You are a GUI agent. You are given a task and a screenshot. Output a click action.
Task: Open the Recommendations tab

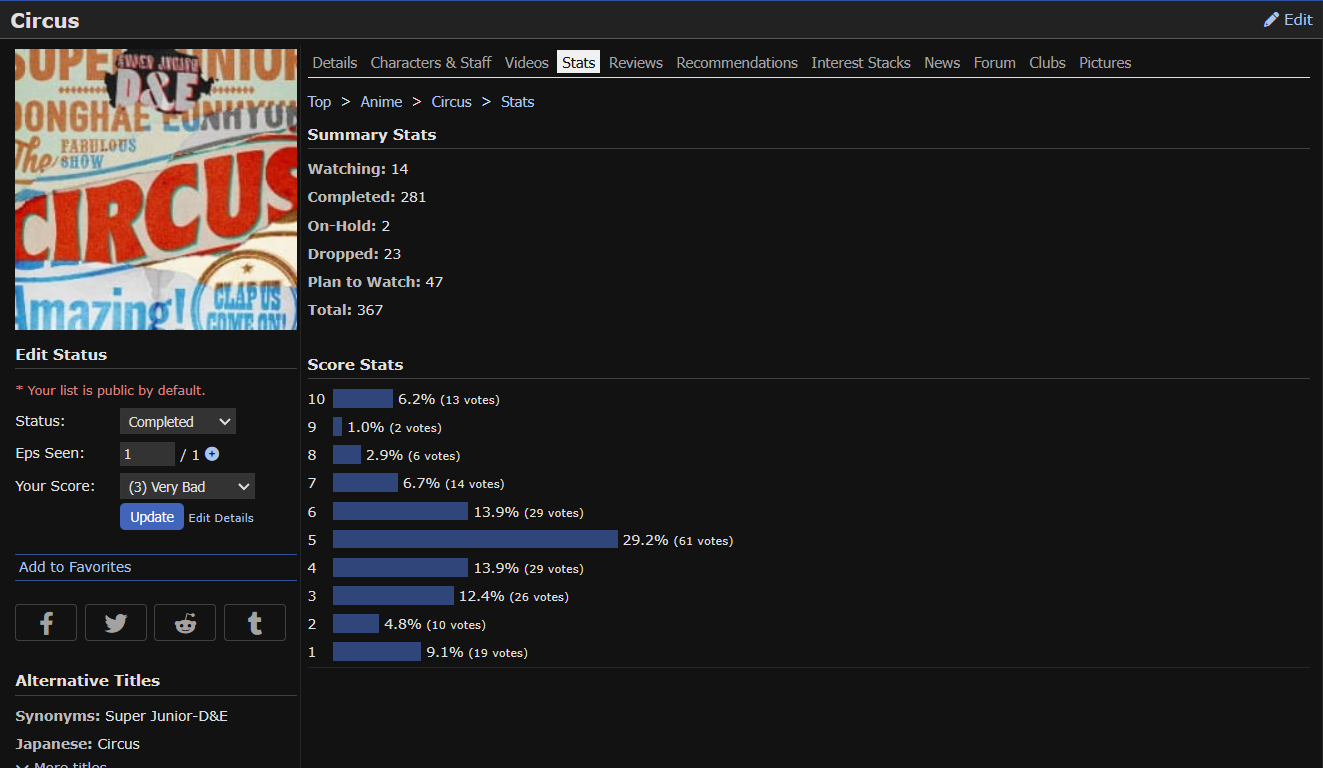click(737, 62)
